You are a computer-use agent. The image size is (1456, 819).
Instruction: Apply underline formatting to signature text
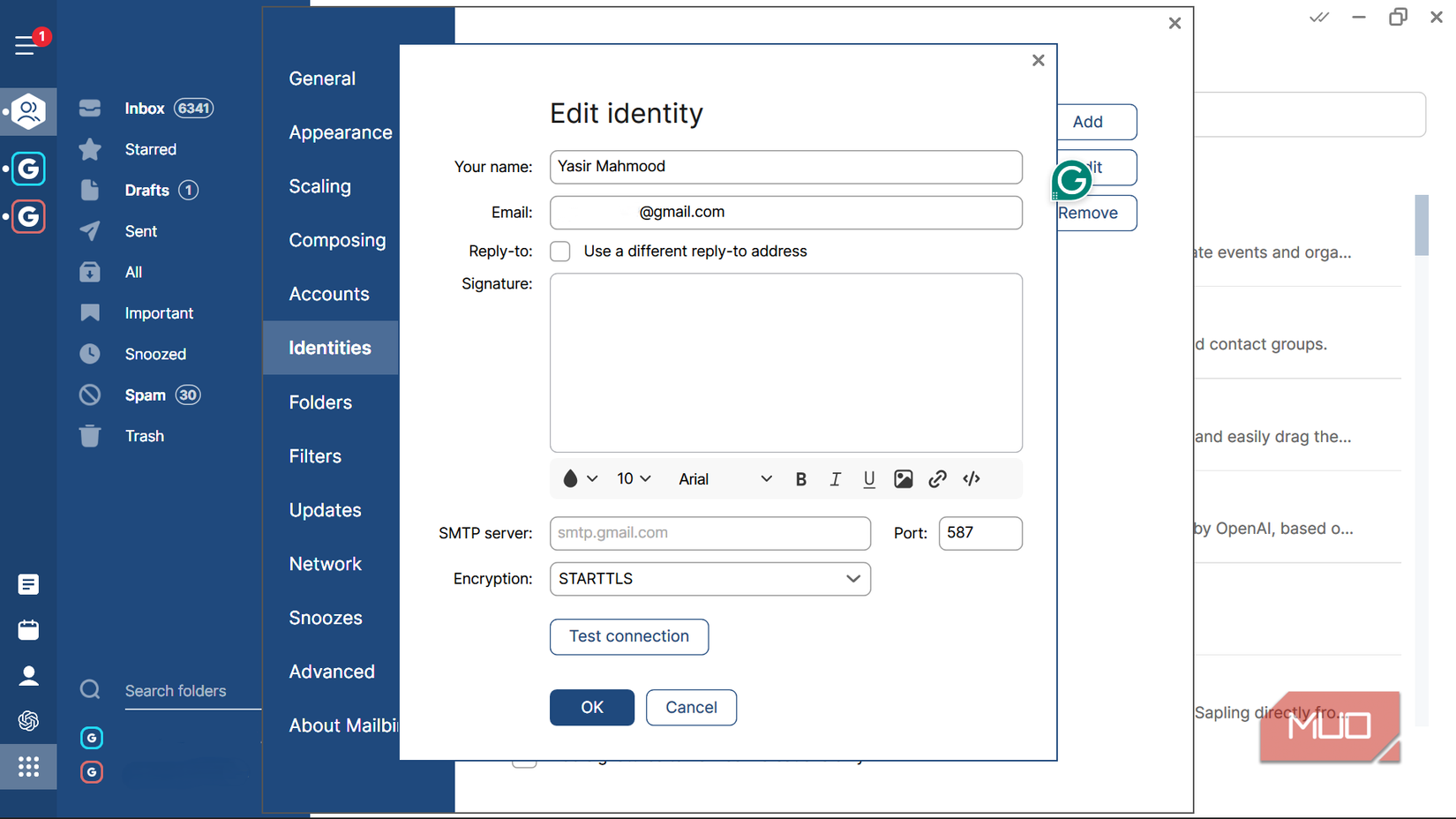click(x=869, y=478)
